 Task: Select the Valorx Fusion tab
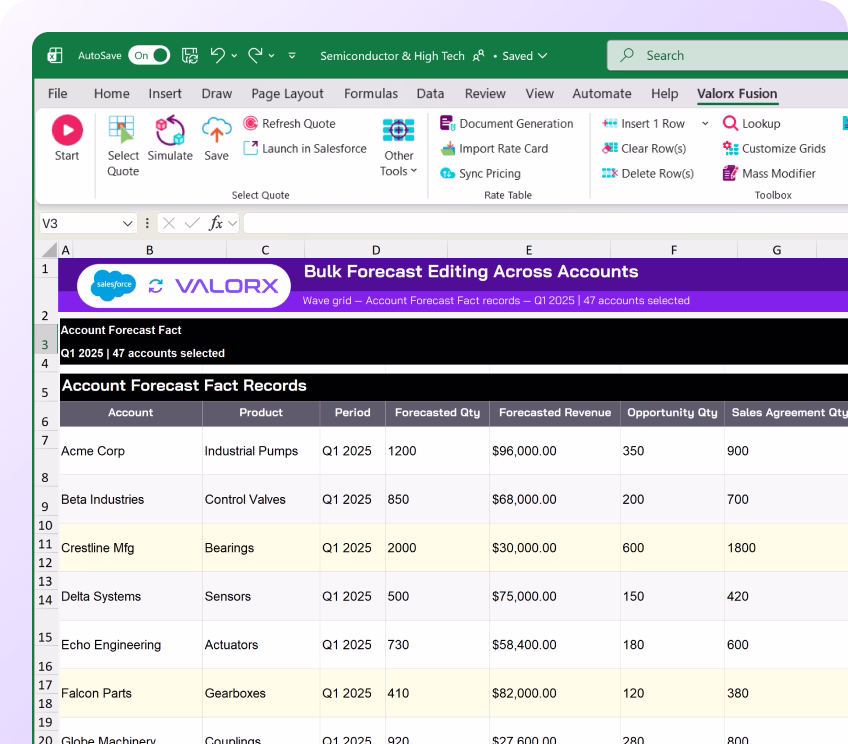[x=737, y=94]
